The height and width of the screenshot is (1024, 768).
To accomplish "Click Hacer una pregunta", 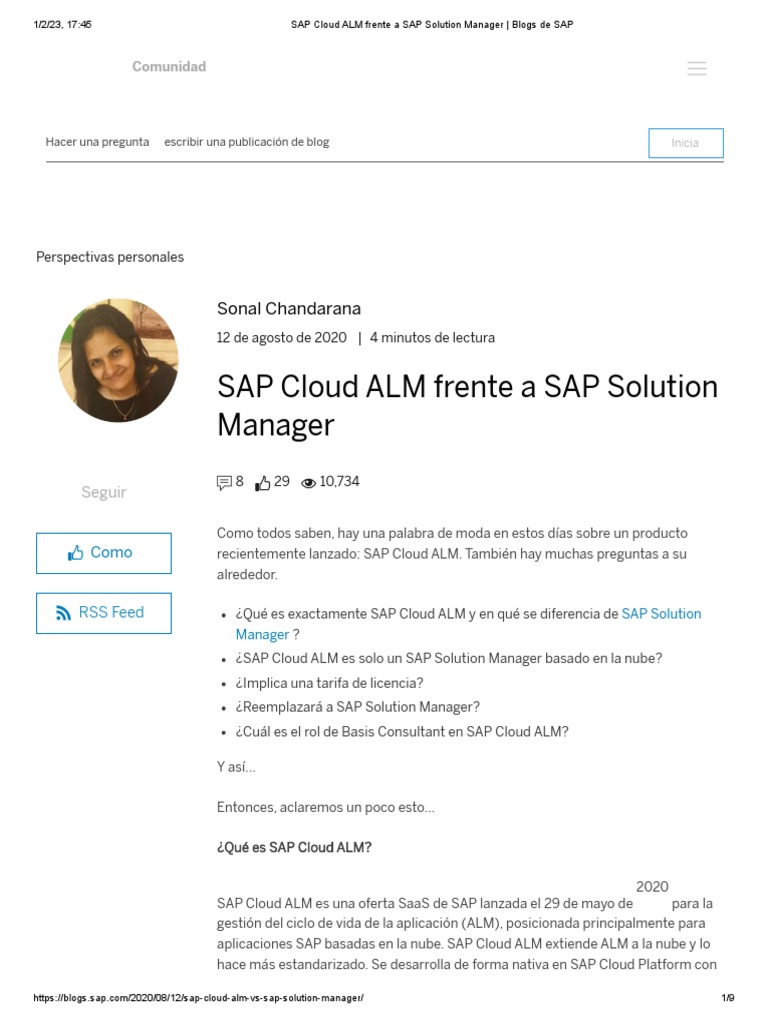I will [x=97, y=142].
